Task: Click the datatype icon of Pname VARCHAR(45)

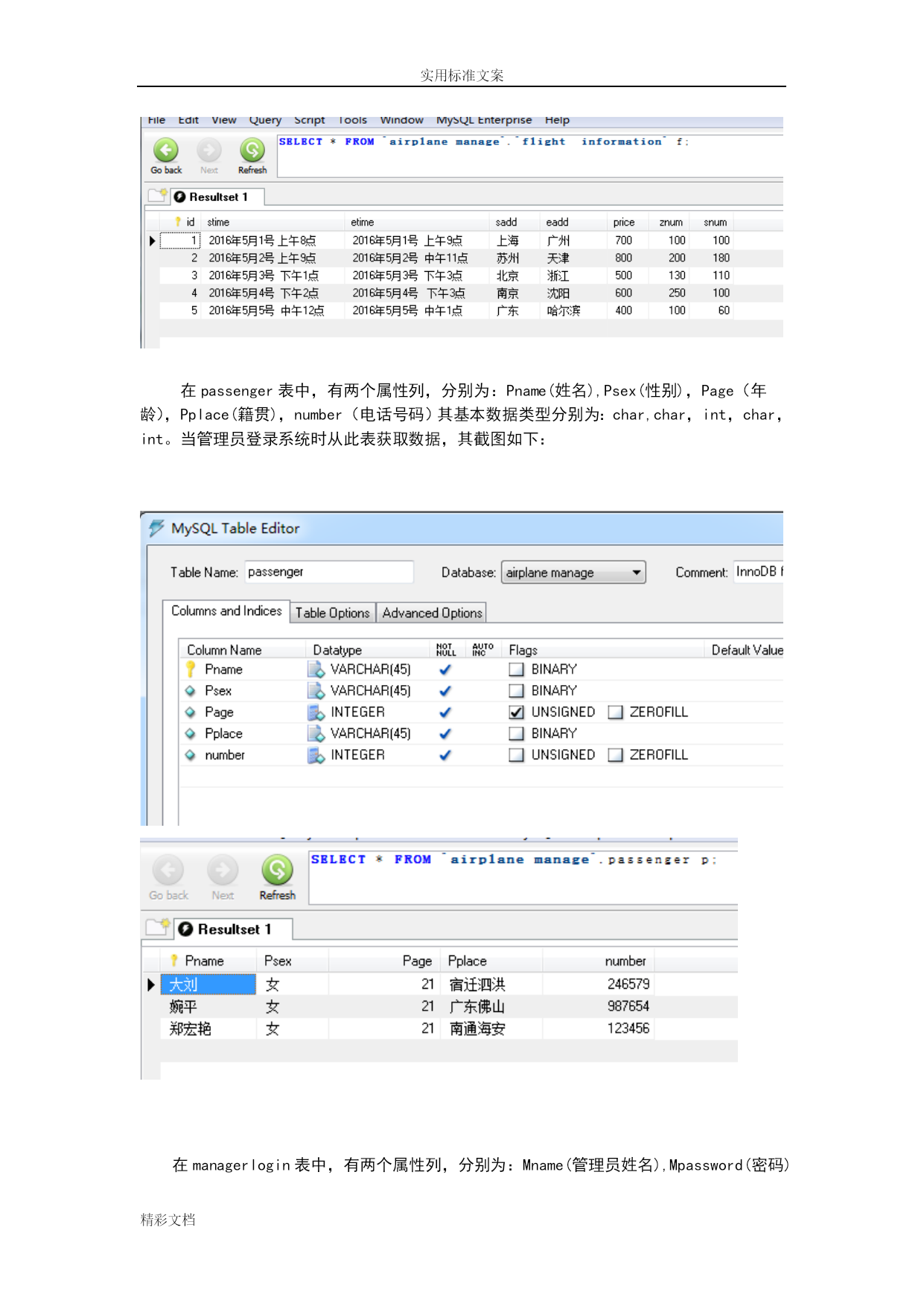Action: pos(316,669)
